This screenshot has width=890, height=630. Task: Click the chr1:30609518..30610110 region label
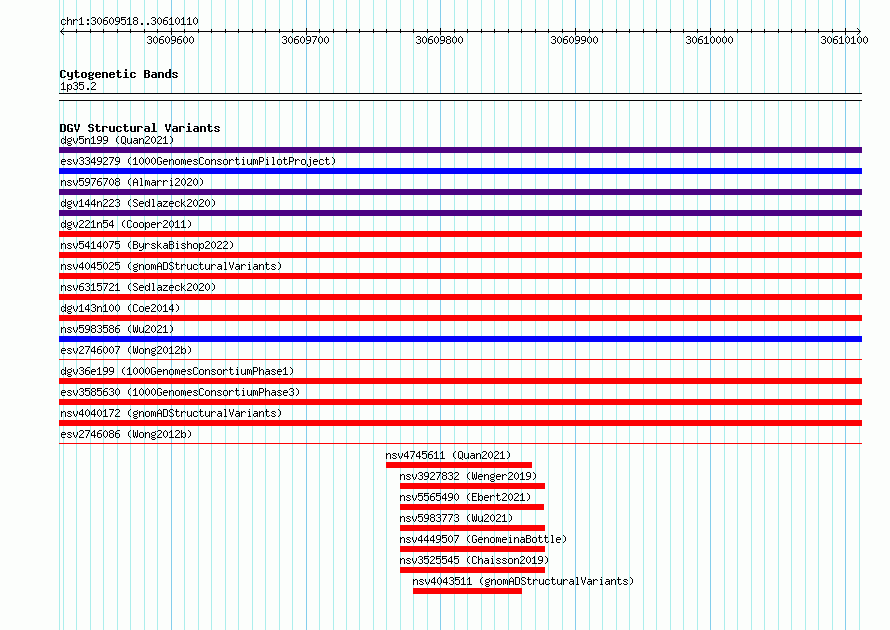(x=129, y=22)
